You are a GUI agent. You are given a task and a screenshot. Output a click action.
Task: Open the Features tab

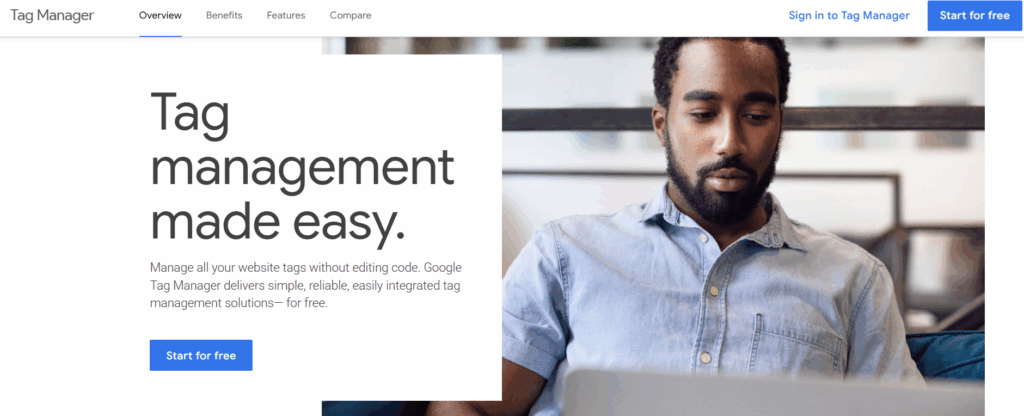285,16
